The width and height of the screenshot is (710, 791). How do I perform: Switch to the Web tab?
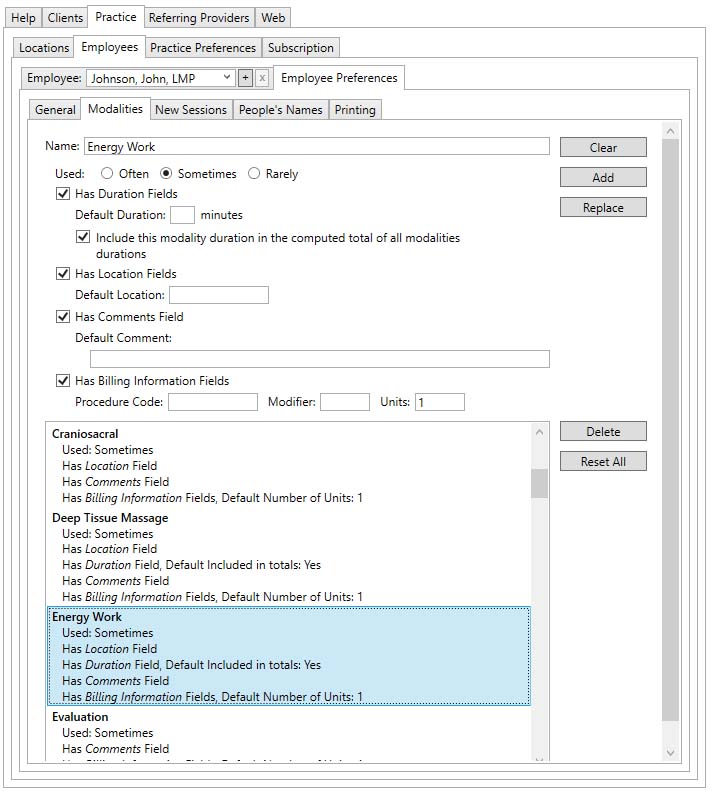273,18
